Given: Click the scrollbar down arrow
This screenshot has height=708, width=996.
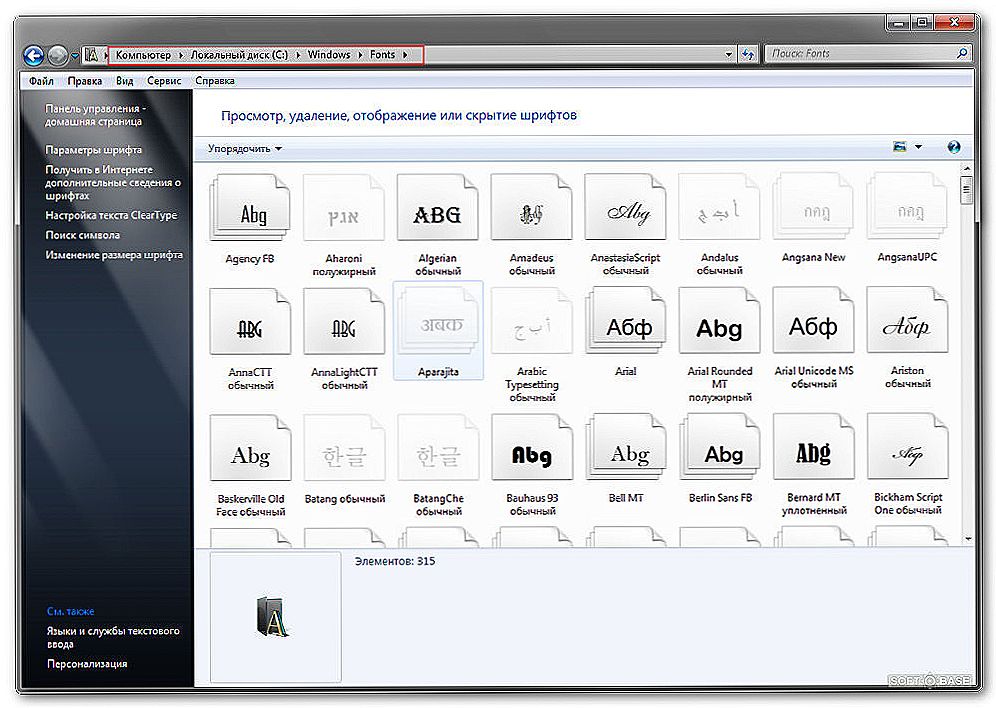Looking at the screenshot, I should (967, 539).
